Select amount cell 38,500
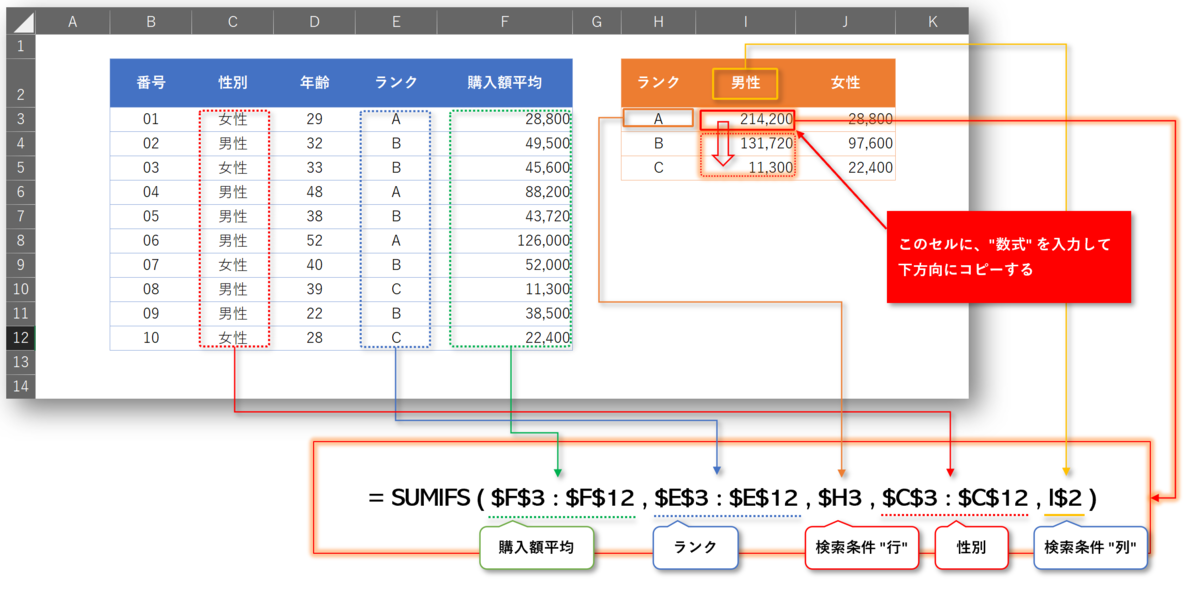 point(505,314)
